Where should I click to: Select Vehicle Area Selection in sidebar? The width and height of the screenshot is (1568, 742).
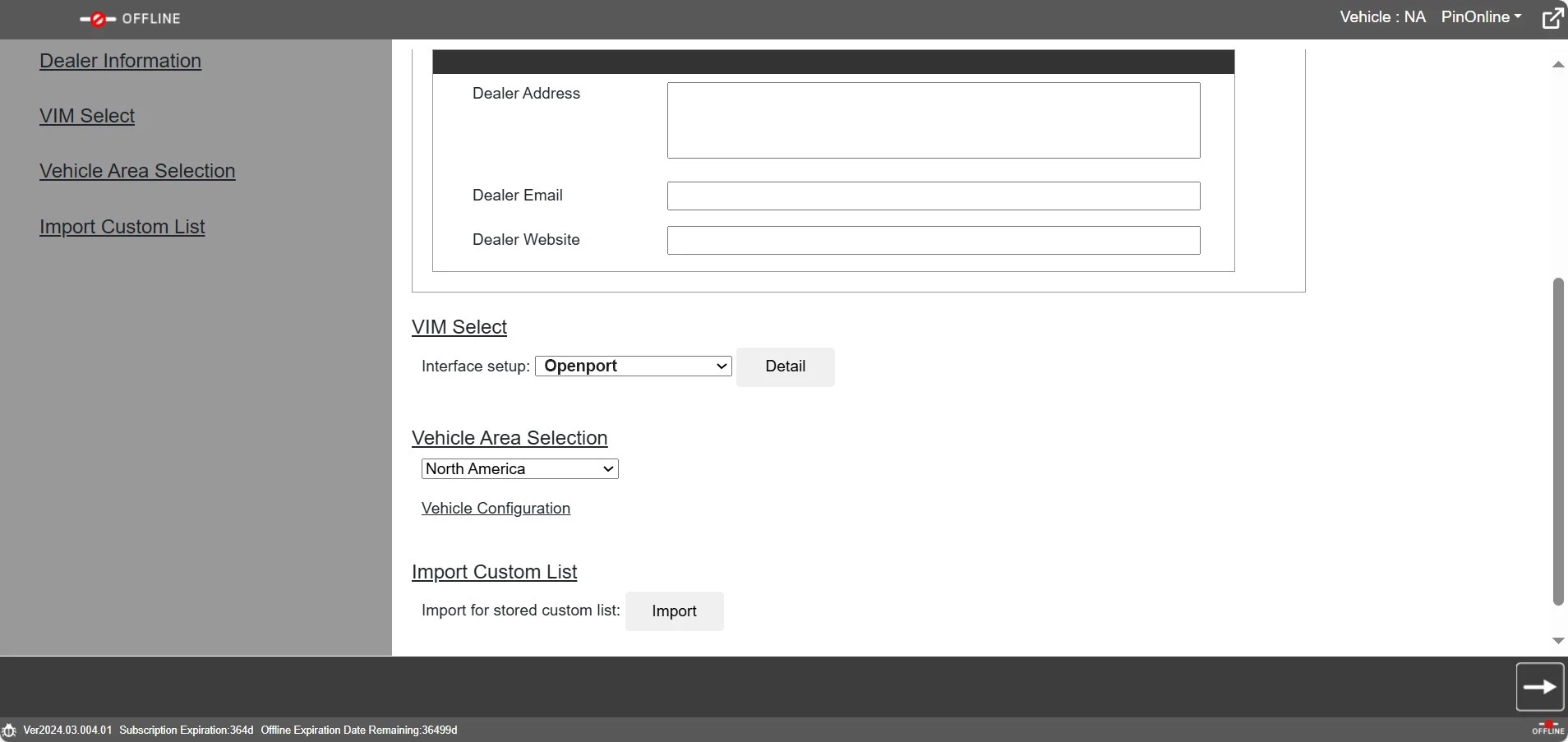coord(137,171)
